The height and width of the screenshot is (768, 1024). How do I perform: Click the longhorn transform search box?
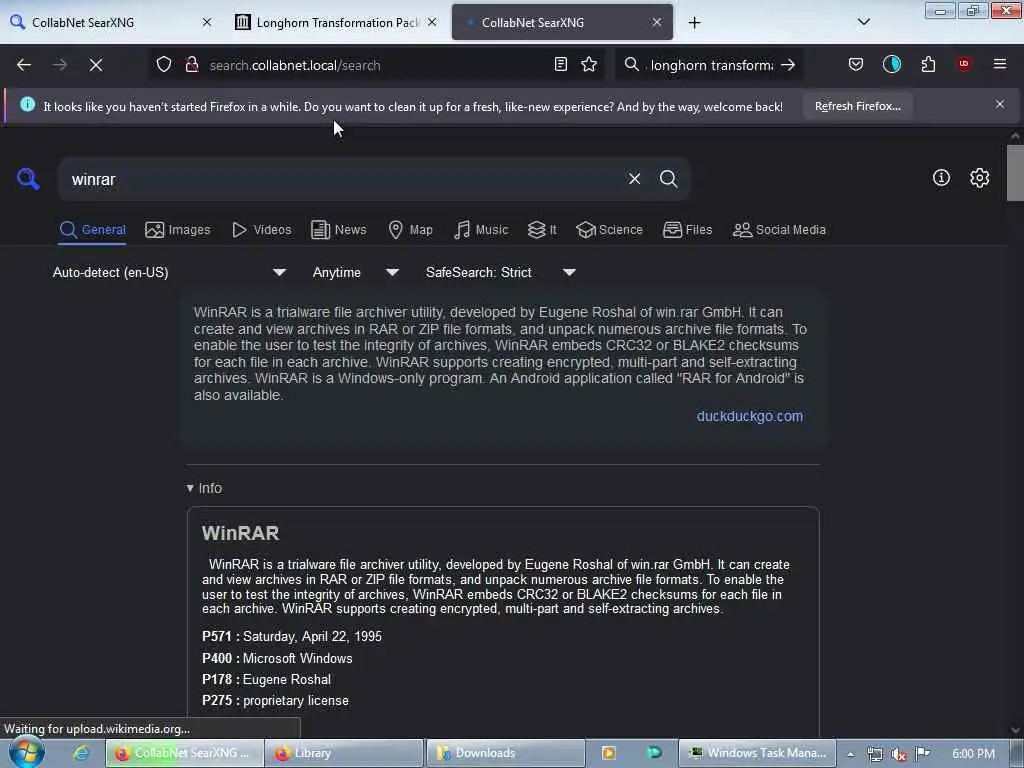coord(711,65)
